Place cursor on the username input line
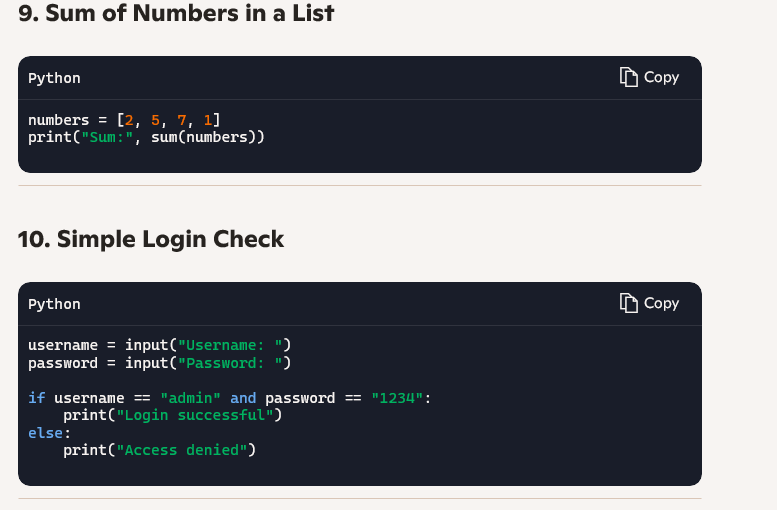The width and height of the screenshot is (777, 510). pyautogui.click(x=159, y=346)
